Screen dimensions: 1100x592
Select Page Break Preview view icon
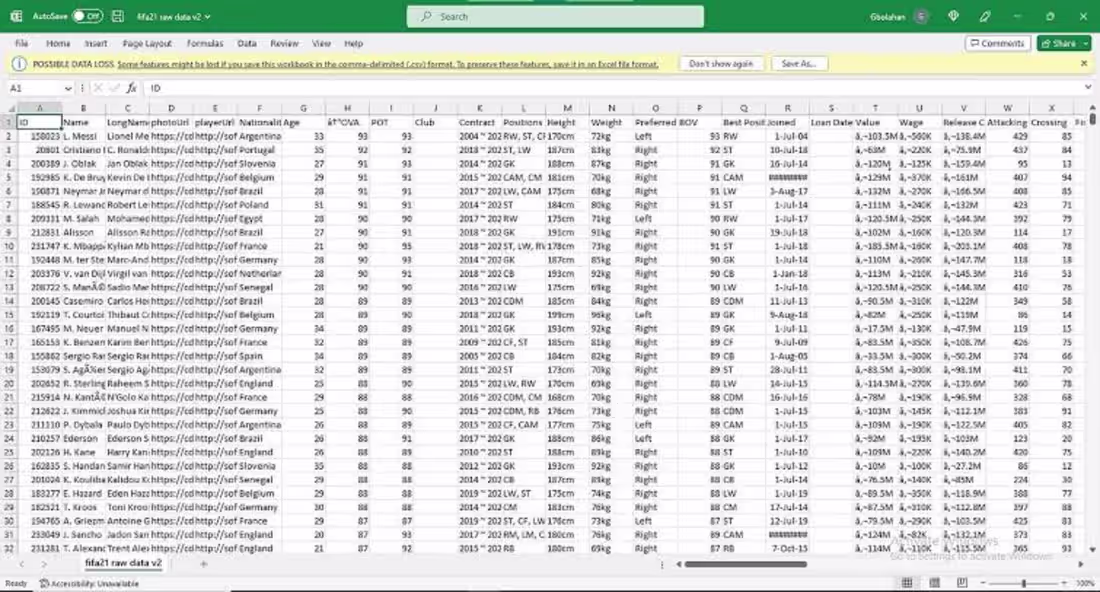coord(960,582)
